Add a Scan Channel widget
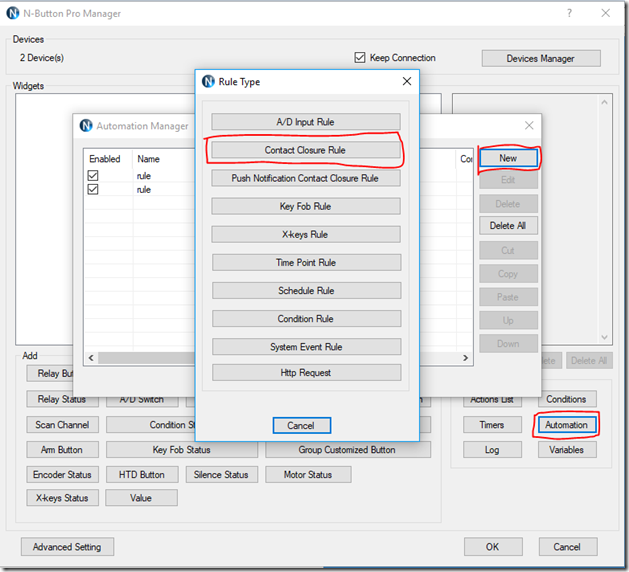 (62, 424)
